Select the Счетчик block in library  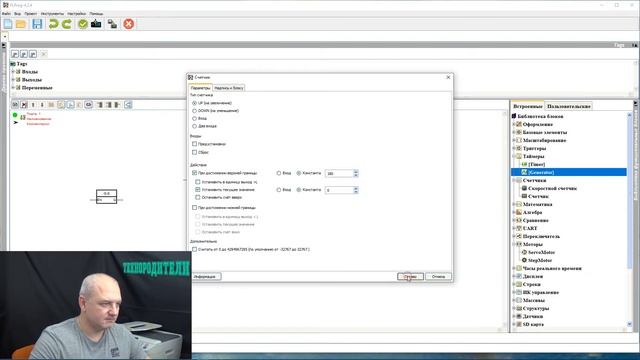pos(538,196)
